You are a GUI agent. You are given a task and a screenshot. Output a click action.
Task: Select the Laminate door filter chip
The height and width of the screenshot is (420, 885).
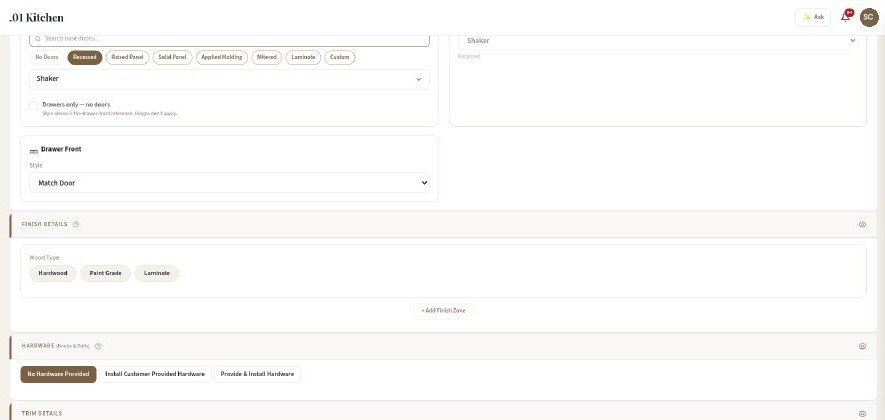click(x=303, y=58)
